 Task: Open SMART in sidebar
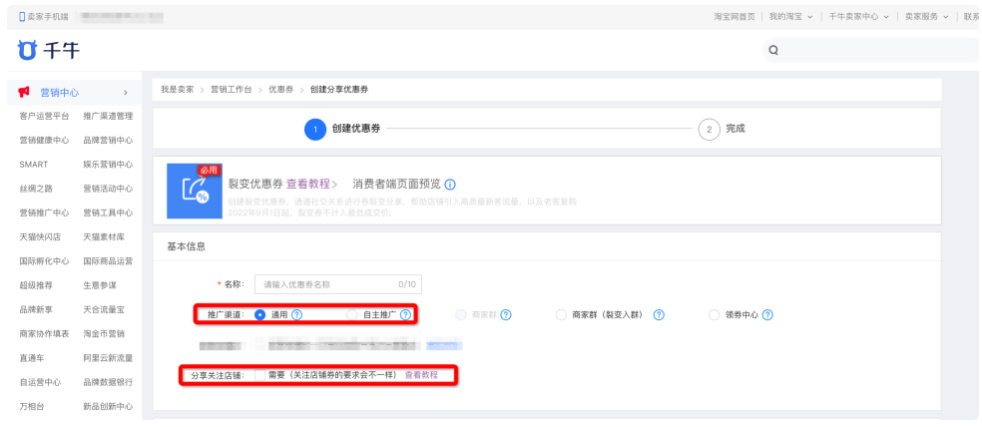(x=34, y=164)
